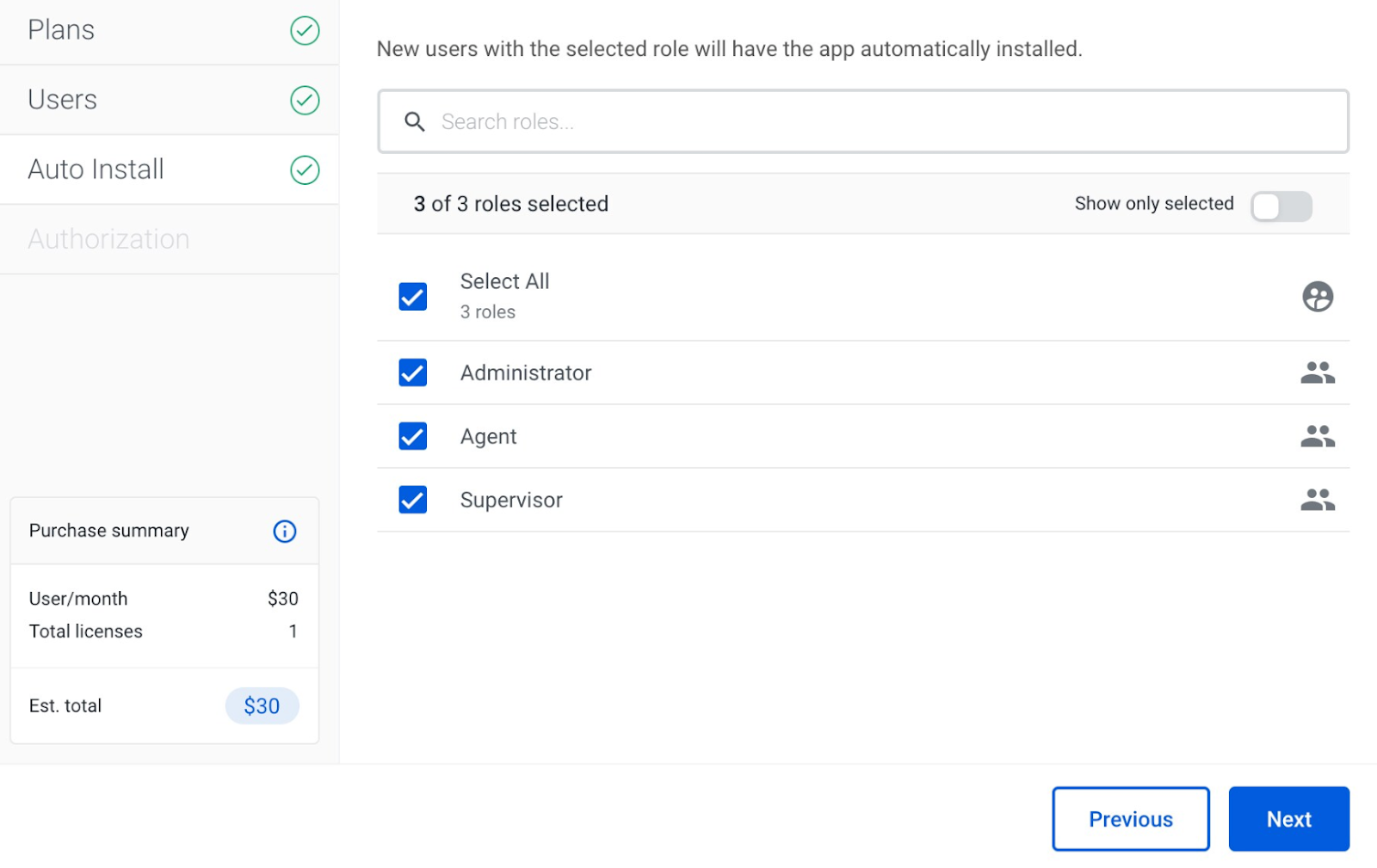Click the people icon in the Administrator row
The height and width of the screenshot is (868, 1377).
[x=1318, y=372]
